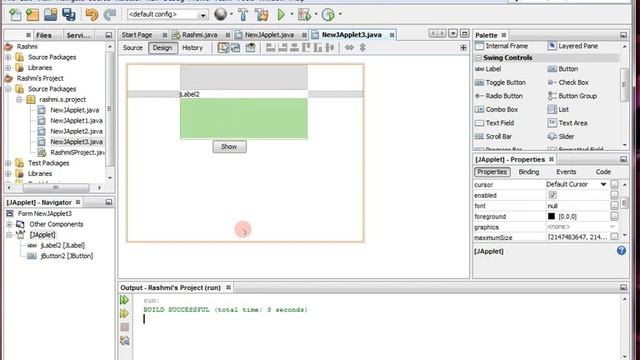Pick the Label component in Palette

pyautogui.click(x=488, y=69)
